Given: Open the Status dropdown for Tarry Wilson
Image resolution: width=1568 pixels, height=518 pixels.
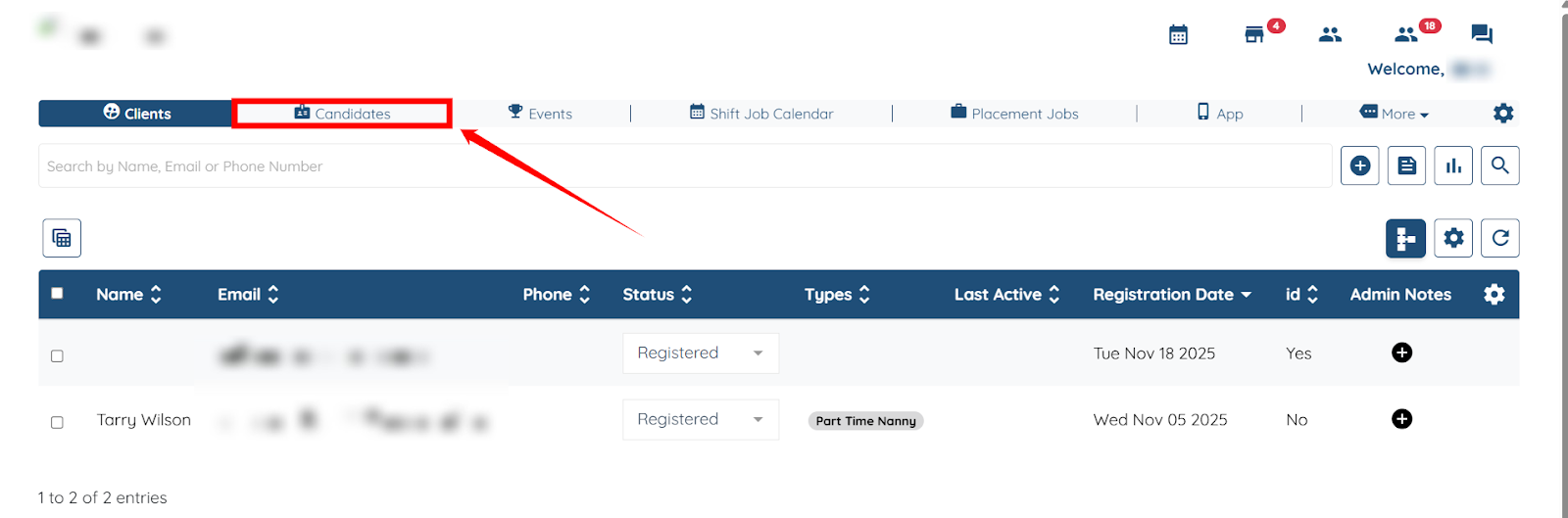Looking at the screenshot, I should [x=701, y=419].
